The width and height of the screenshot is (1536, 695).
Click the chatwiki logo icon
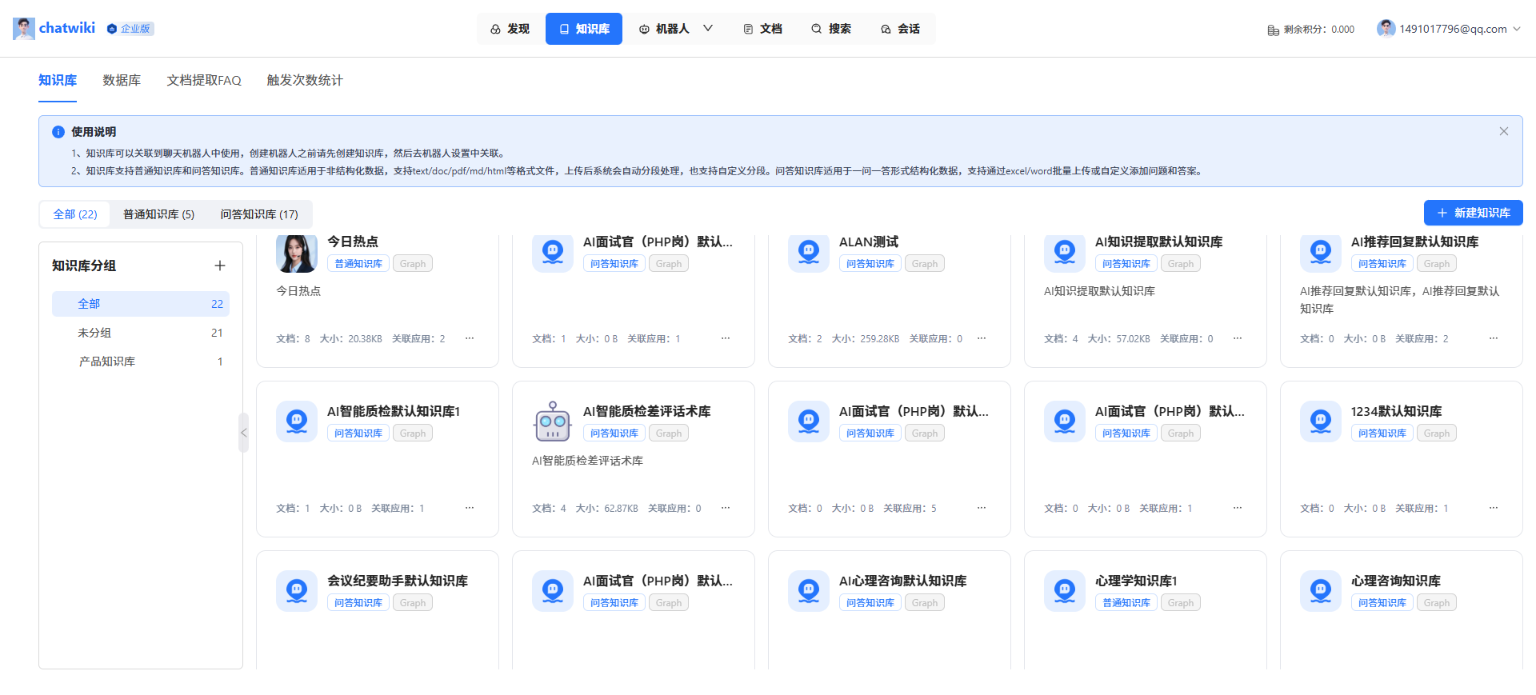click(23, 29)
